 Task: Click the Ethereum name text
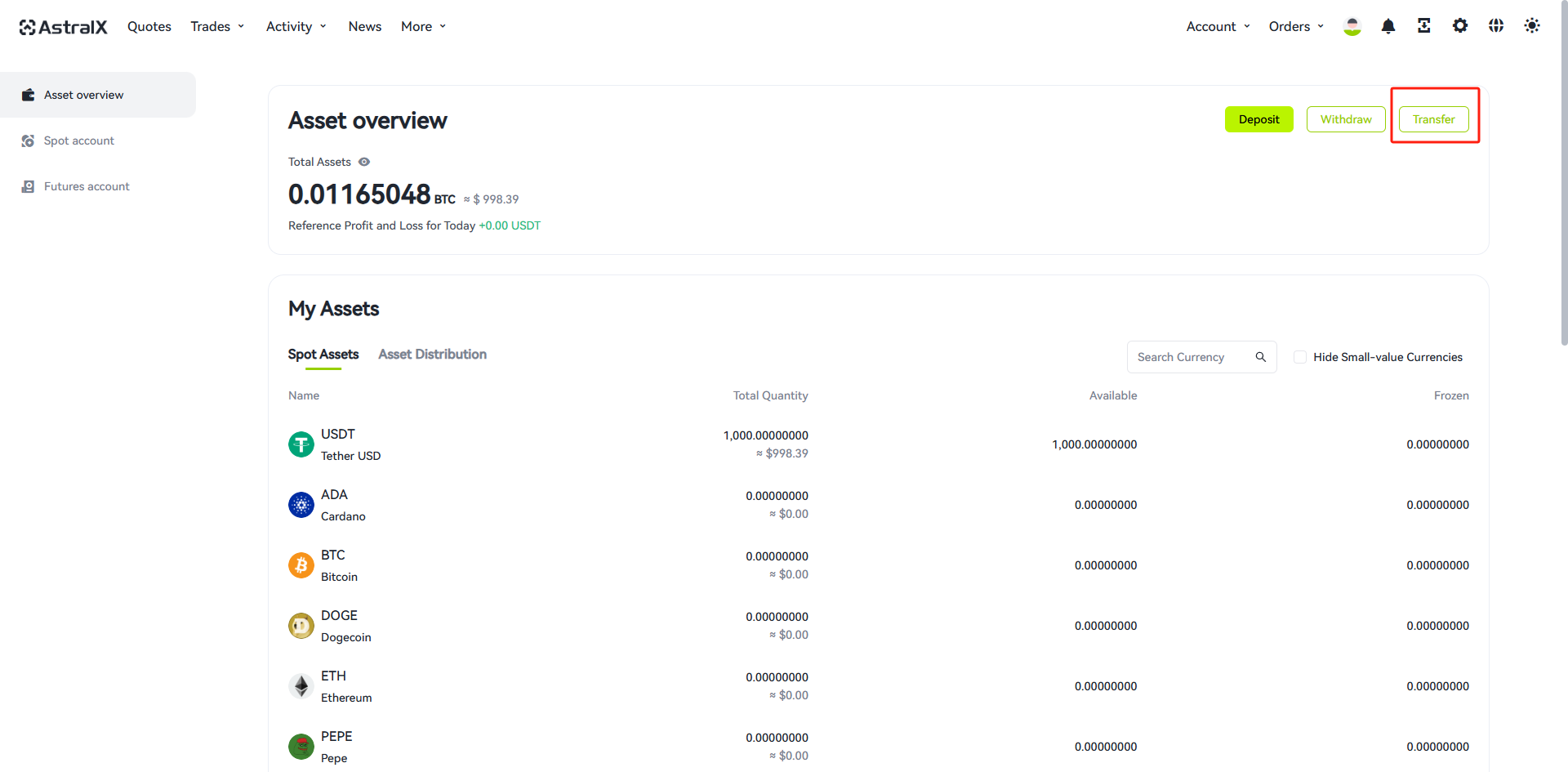[x=346, y=698]
